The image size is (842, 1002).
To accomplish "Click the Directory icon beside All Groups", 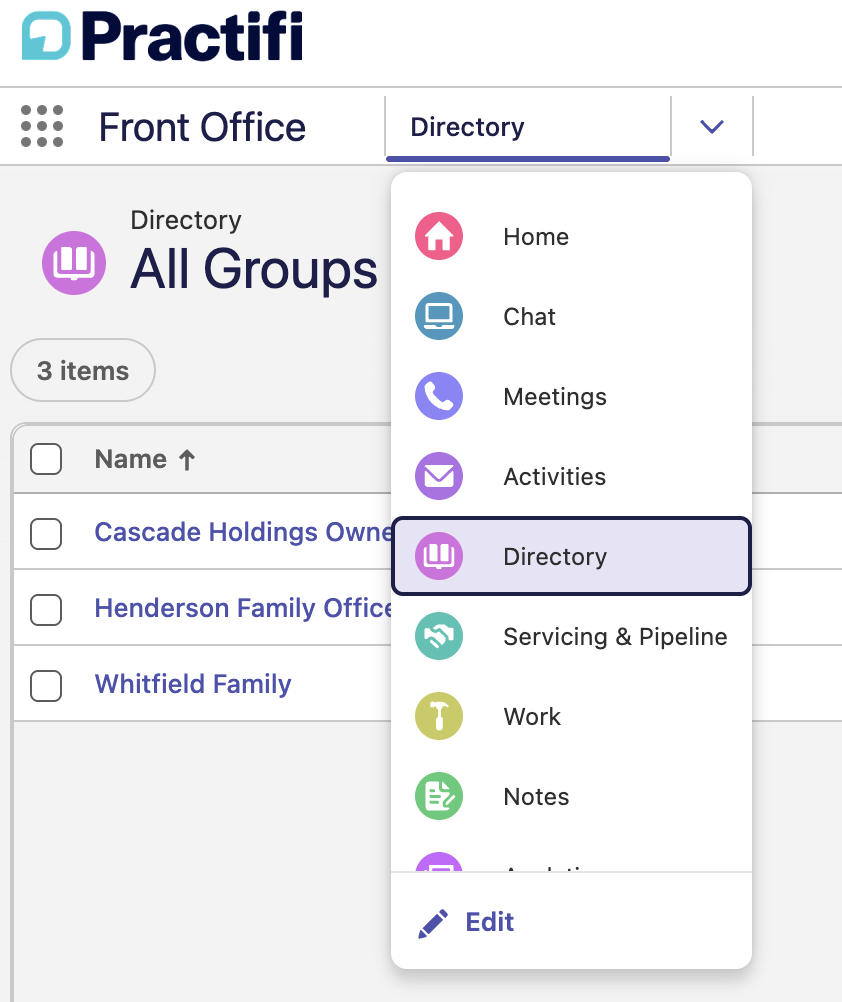I will 74,263.
